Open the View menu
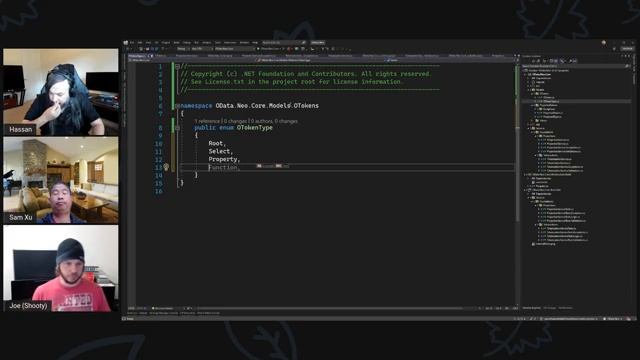This screenshot has height=360, width=640. pos(148,42)
